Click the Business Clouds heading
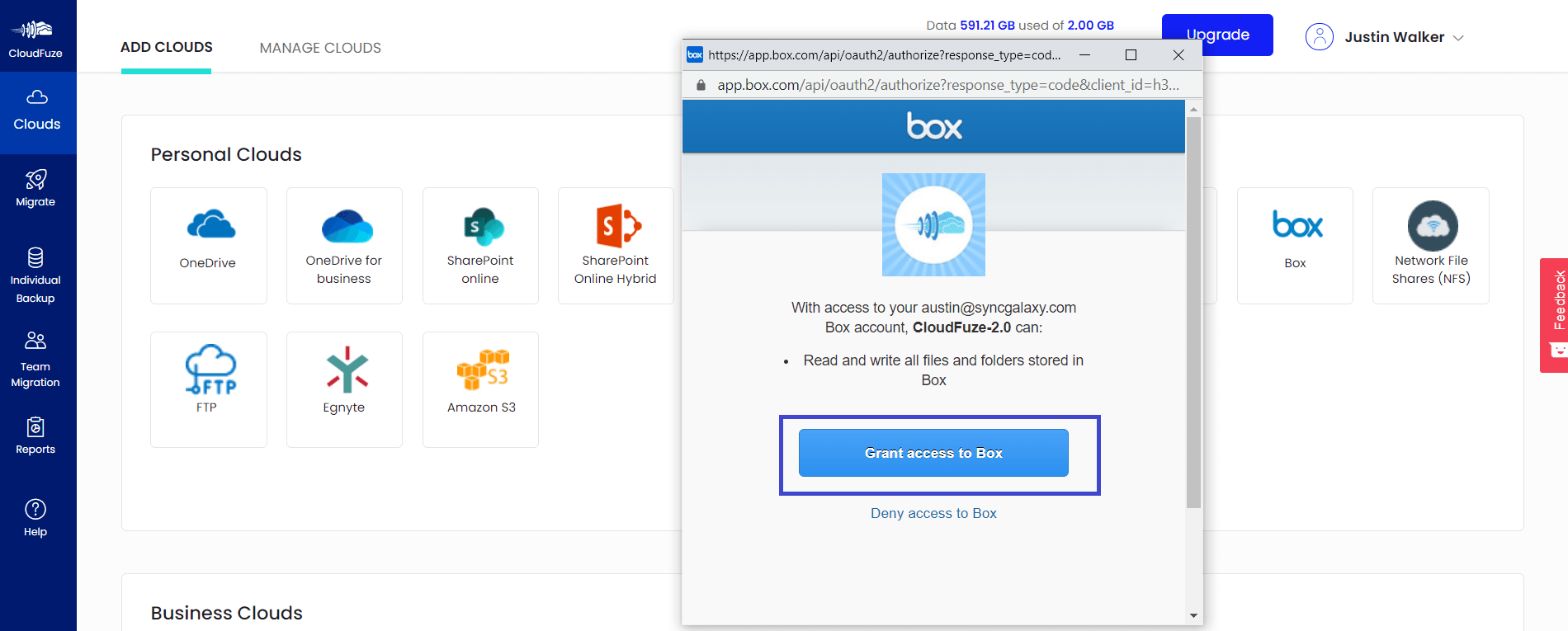This screenshot has height=631, width=1568. coord(226,613)
